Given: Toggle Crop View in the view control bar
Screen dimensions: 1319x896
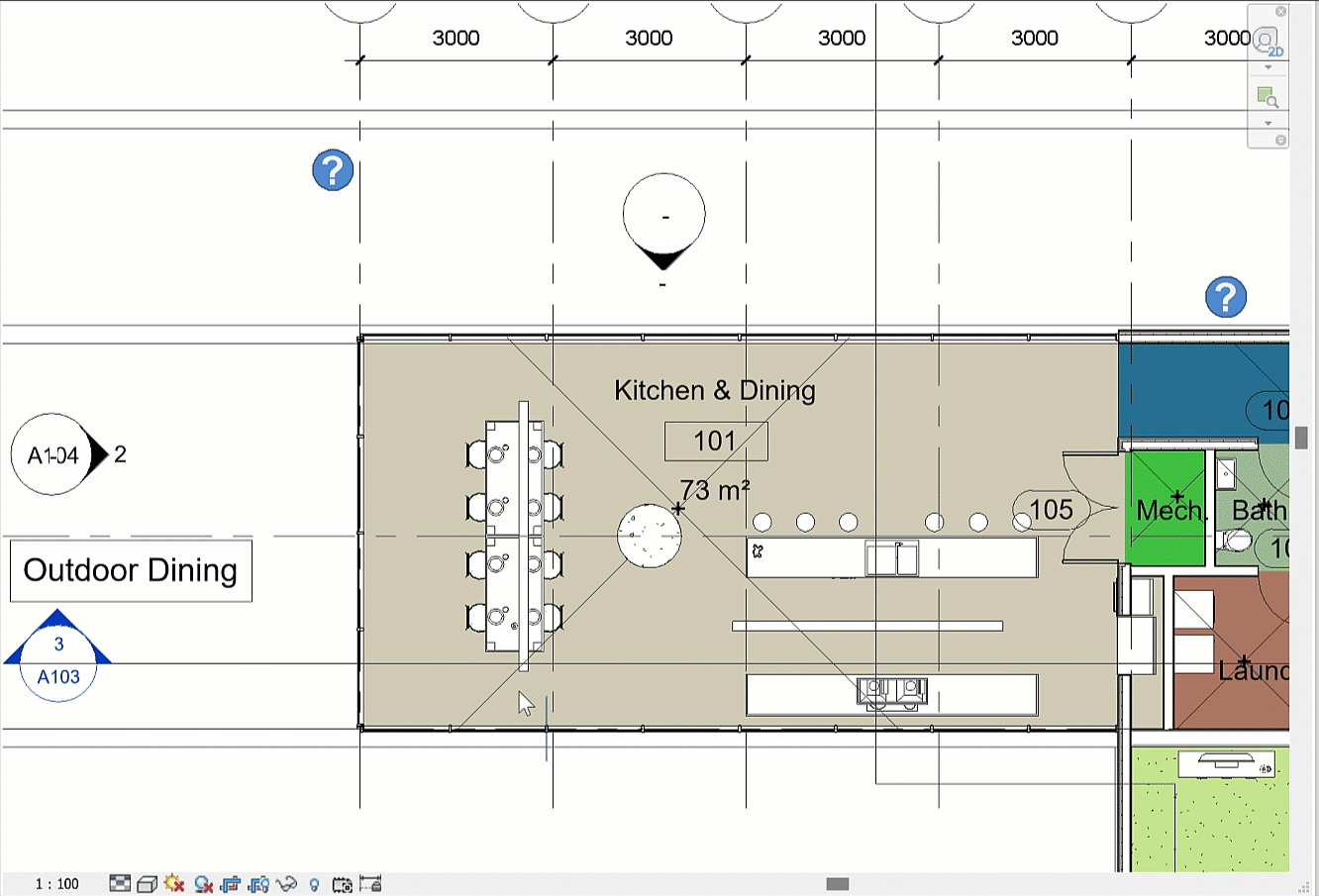Looking at the screenshot, I should tap(232, 884).
